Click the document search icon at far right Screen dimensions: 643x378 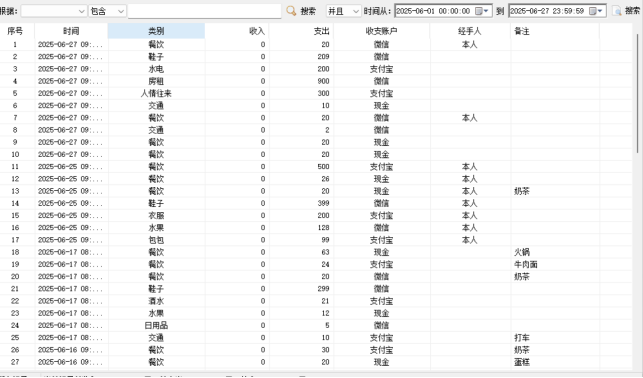[x=617, y=11]
